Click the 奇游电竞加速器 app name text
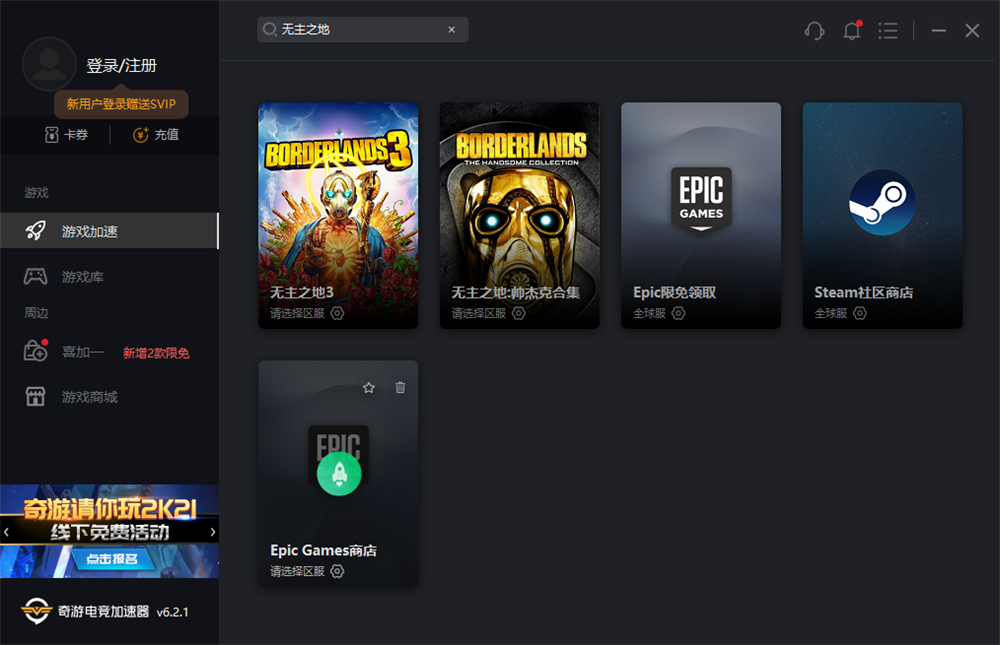The image size is (1000, 645). pyautogui.click(x=103, y=611)
